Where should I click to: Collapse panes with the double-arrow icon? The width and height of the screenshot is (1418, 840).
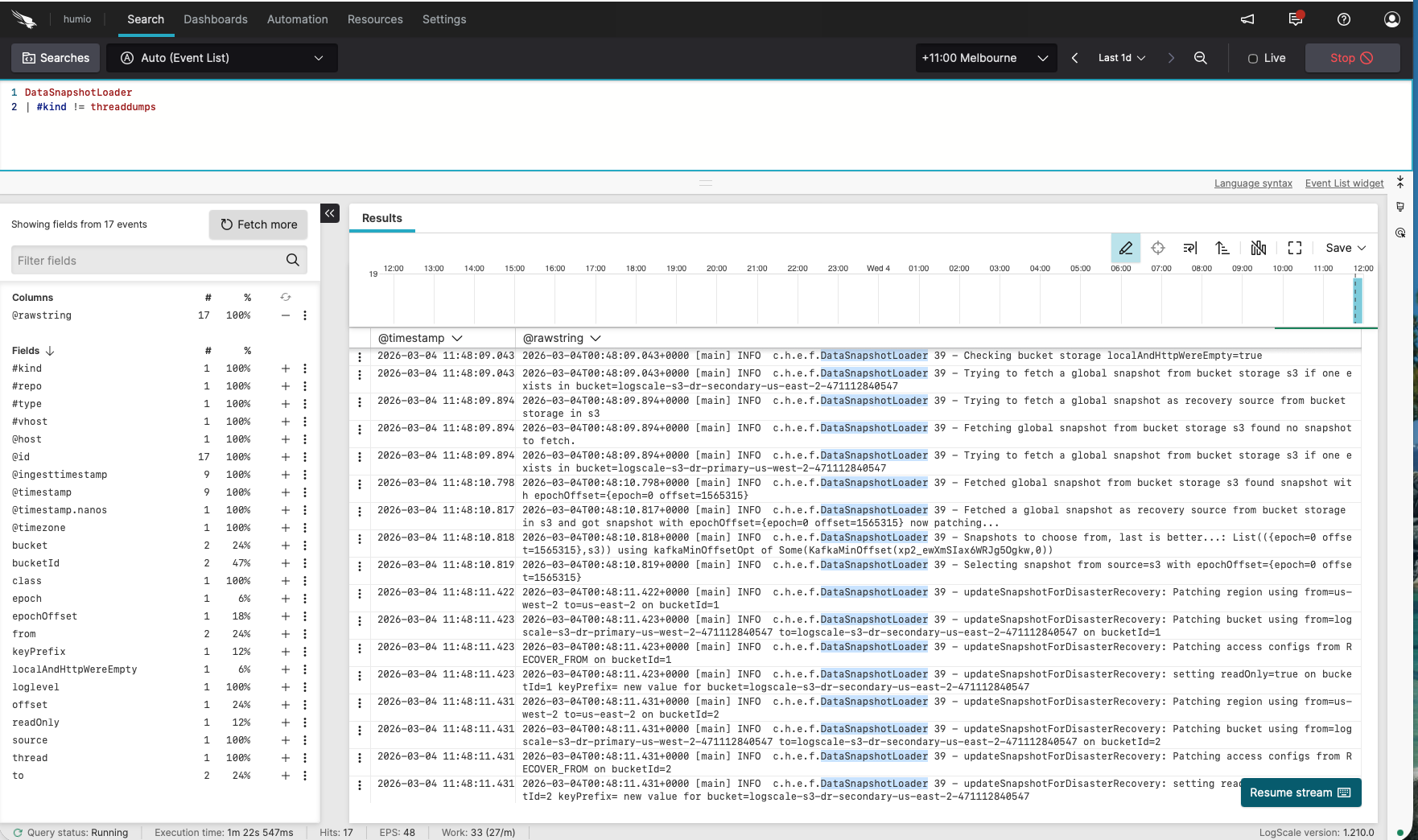point(330,213)
